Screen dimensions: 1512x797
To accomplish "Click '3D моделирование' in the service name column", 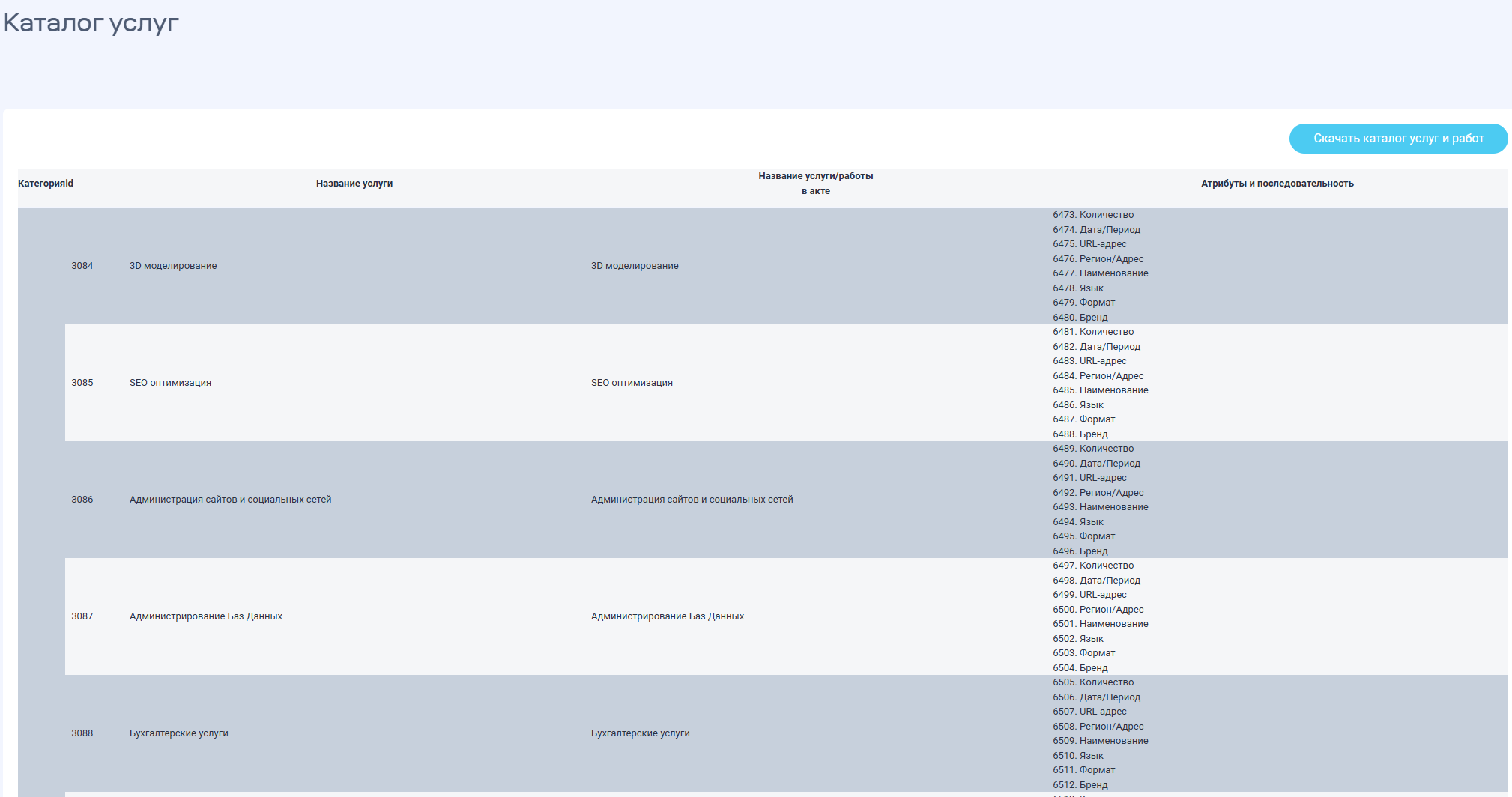I will [173, 266].
